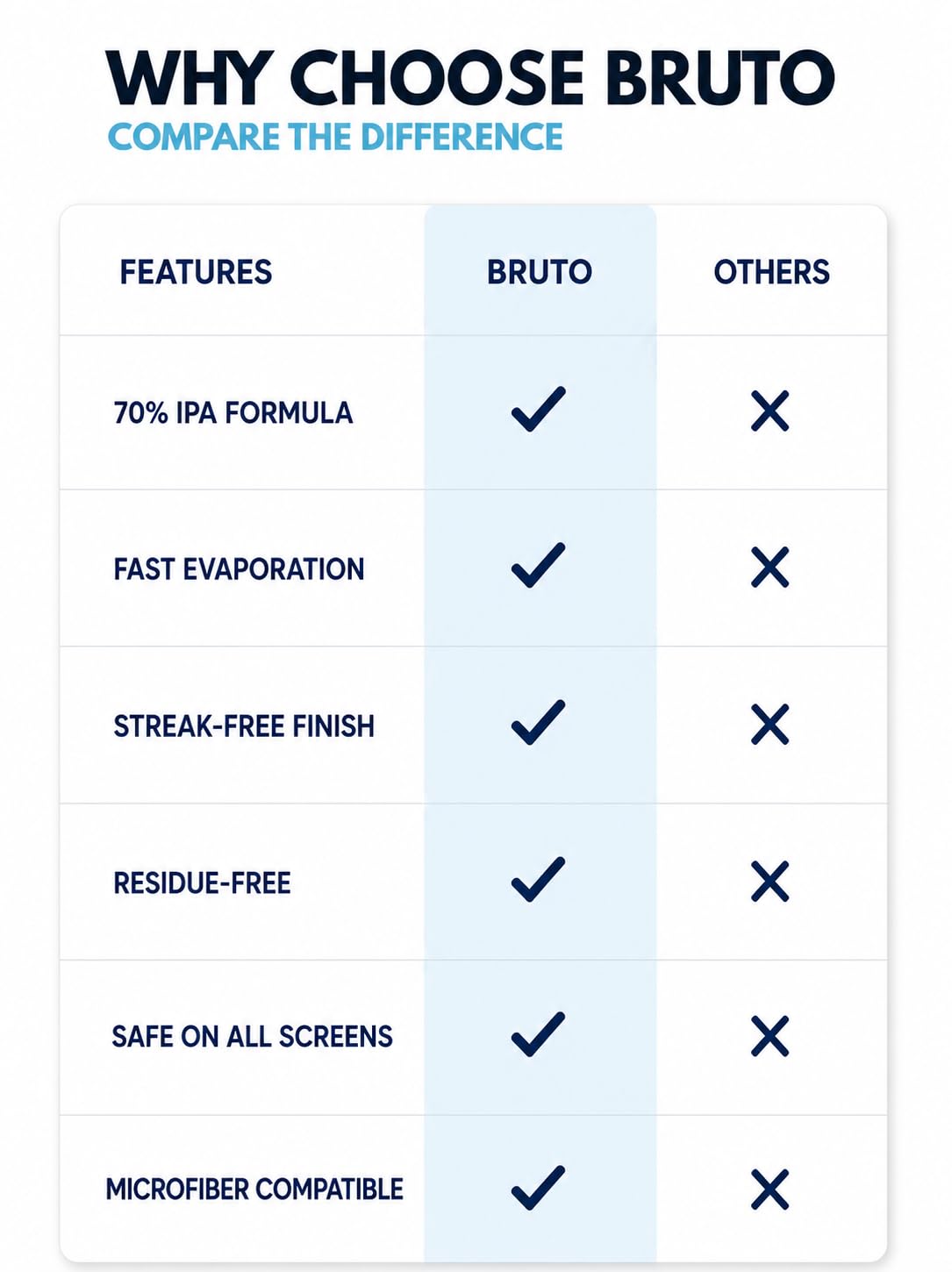Click the 70% IPA Formula label
The height and width of the screenshot is (1272, 952).
coord(233,412)
